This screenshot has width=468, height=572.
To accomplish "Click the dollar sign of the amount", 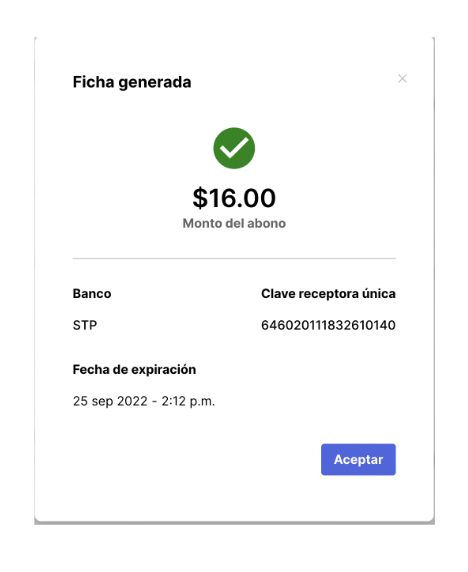I will click(200, 198).
